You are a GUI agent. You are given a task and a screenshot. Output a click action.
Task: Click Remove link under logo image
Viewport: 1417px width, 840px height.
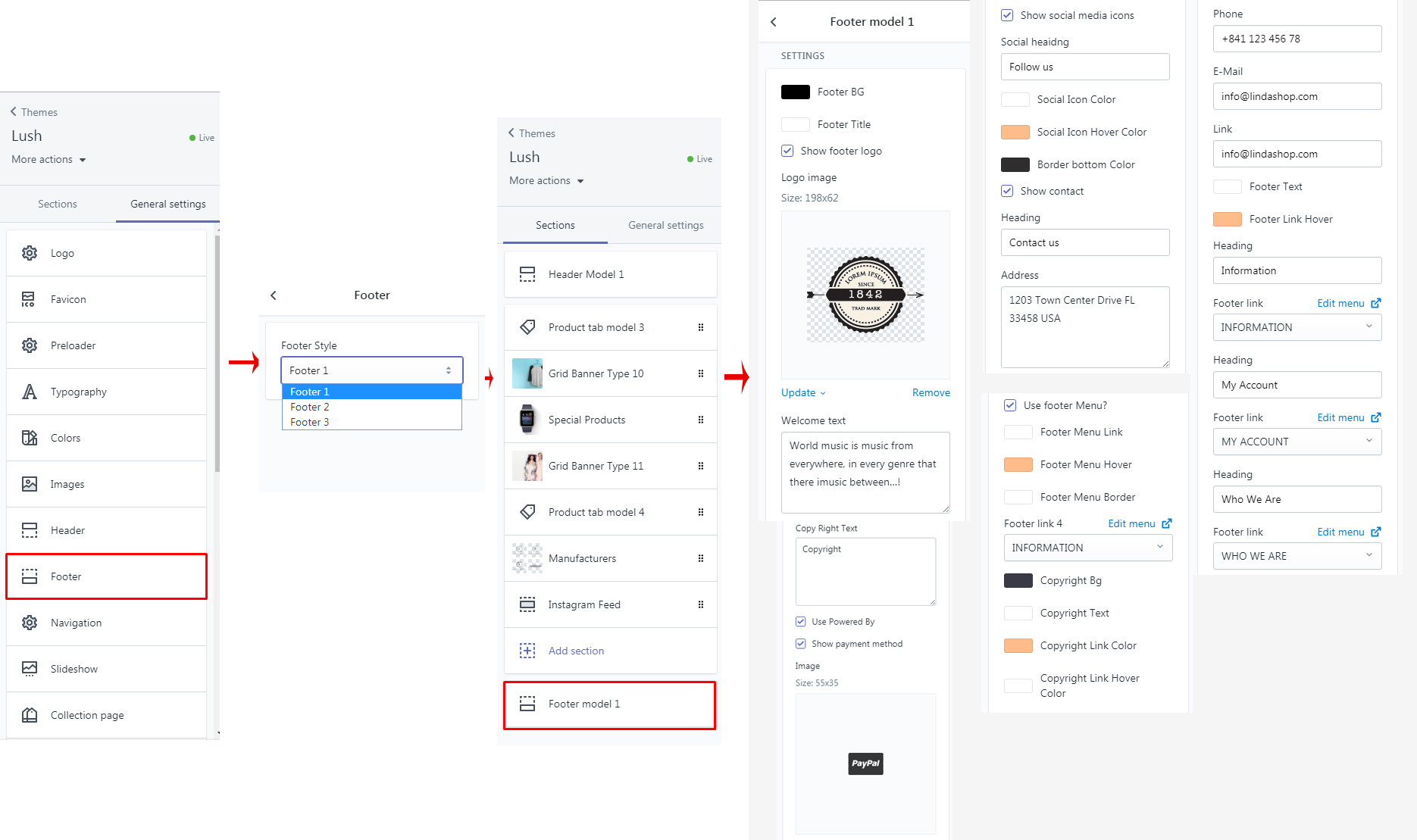tap(931, 392)
